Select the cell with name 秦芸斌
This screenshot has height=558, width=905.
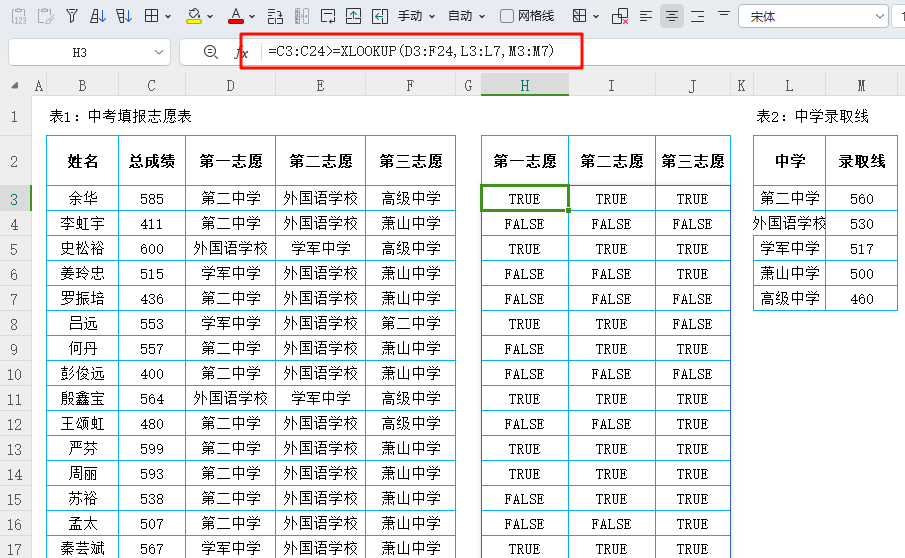click(83, 548)
